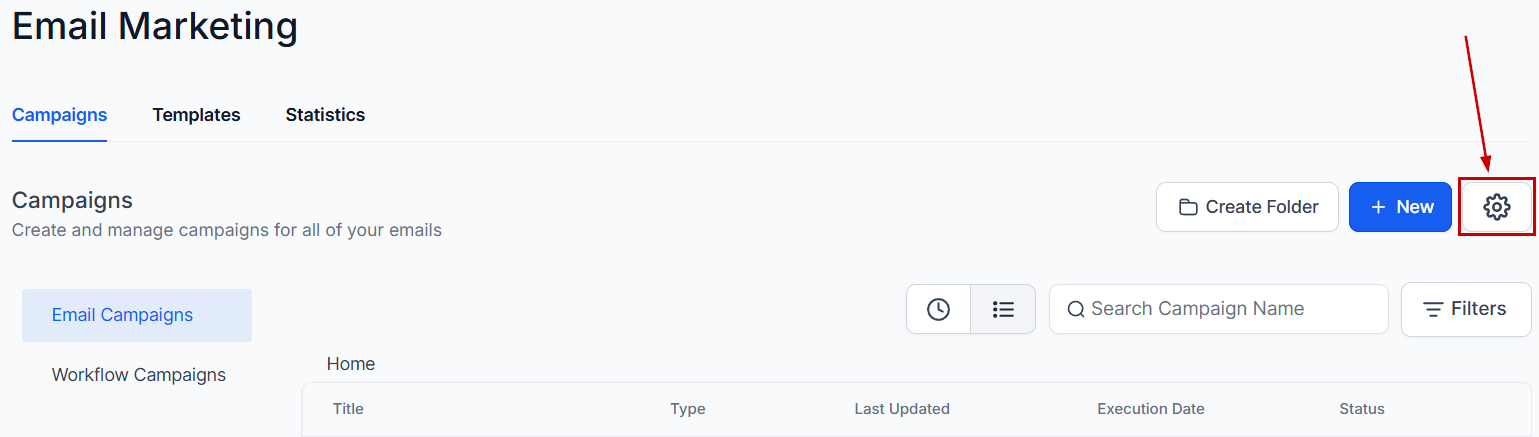
Task: Switch to list view layout
Action: 1003,309
